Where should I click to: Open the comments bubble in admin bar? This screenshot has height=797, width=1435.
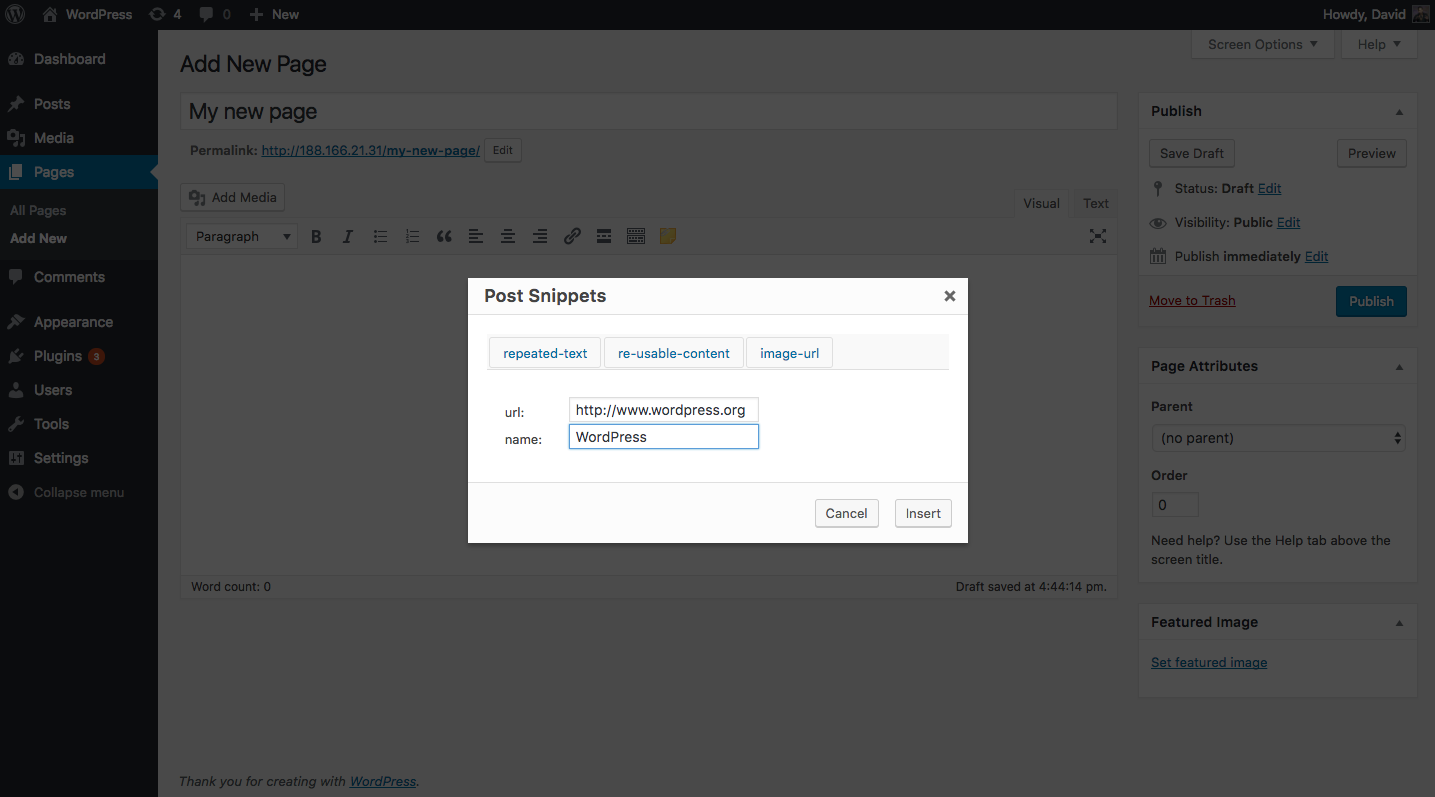click(214, 14)
